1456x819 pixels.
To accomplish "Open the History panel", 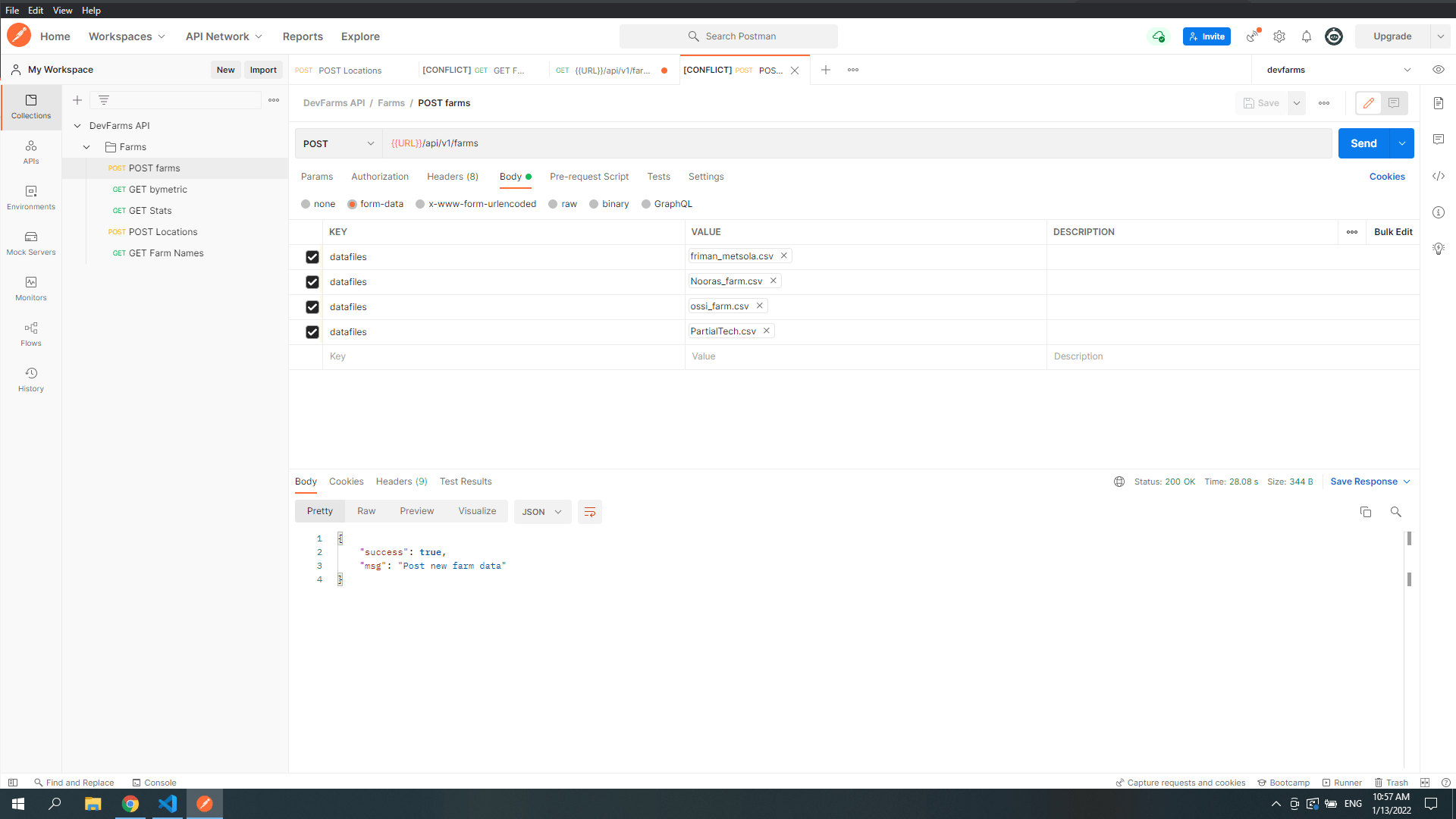I will click(x=30, y=379).
